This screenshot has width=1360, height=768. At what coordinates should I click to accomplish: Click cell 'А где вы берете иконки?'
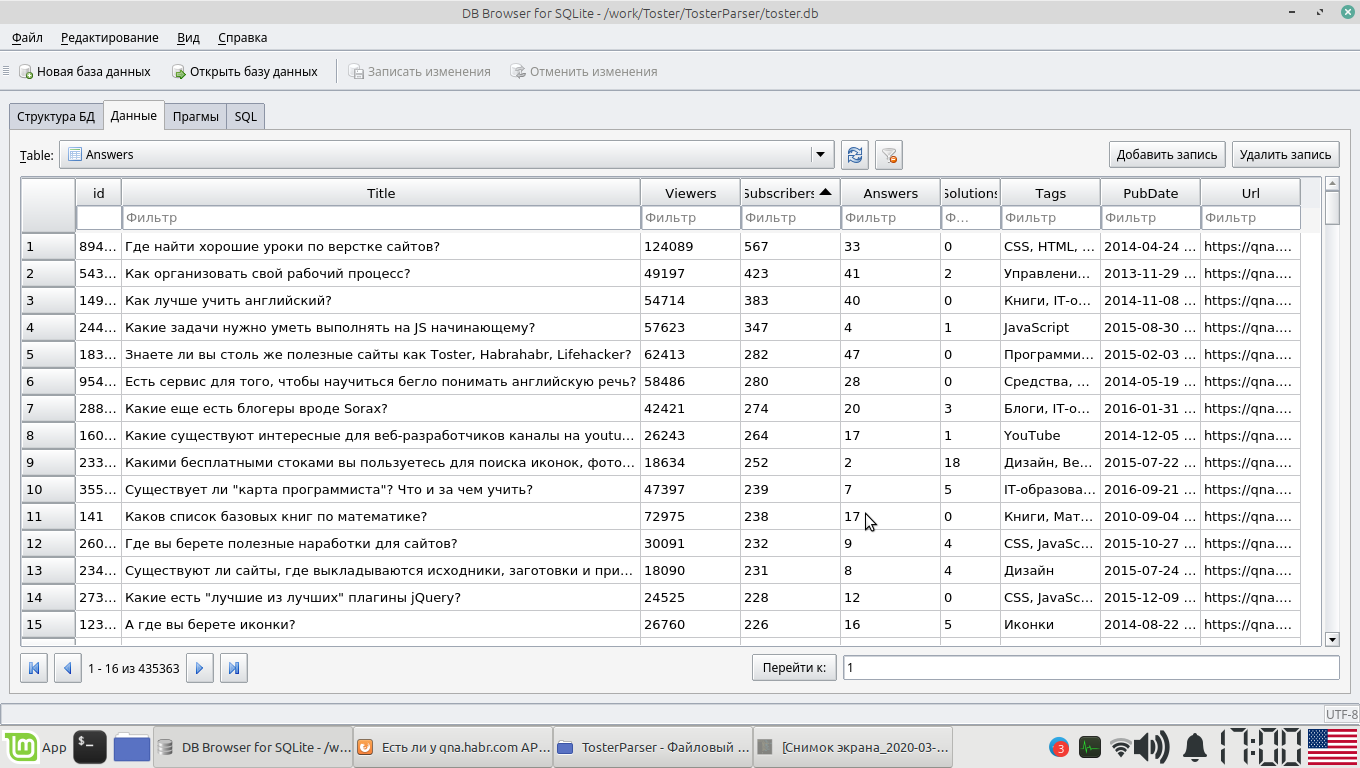click(381, 625)
